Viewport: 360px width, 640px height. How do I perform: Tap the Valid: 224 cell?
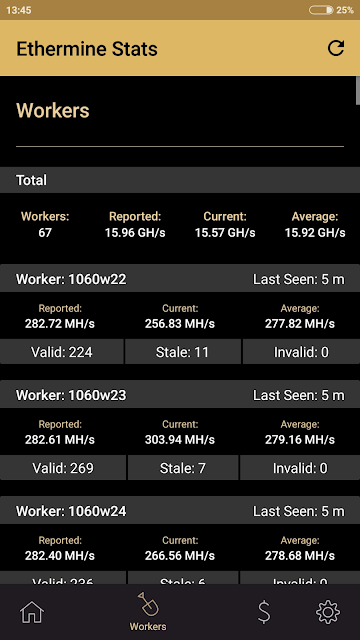tap(62, 352)
